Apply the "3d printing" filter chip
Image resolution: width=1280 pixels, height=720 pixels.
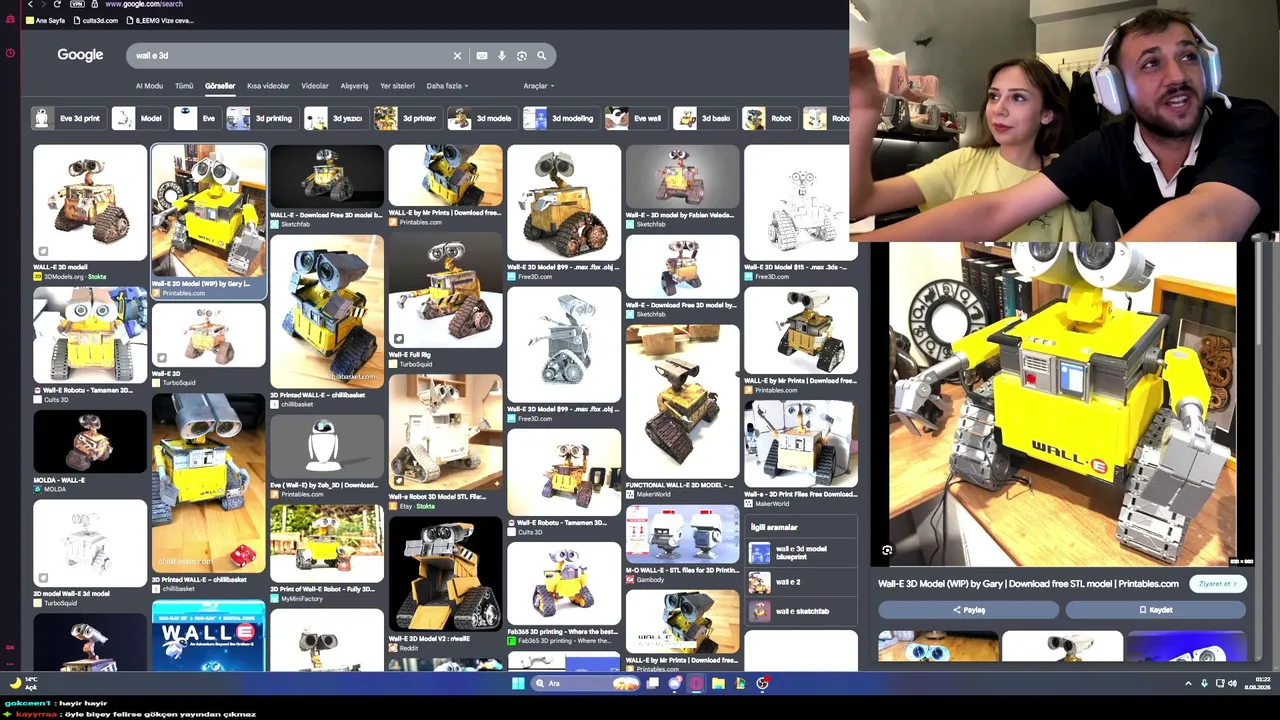point(261,118)
